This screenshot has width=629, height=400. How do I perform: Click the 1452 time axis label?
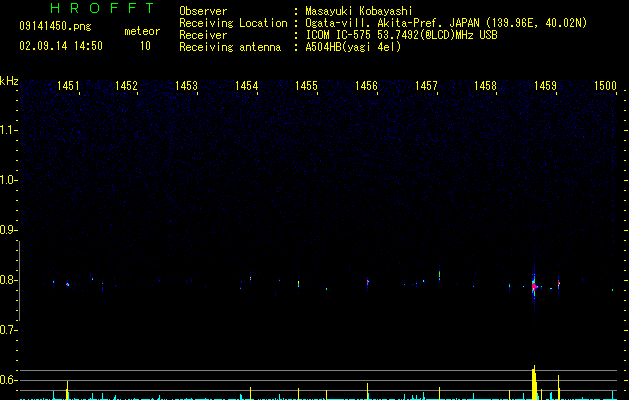tap(126, 85)
